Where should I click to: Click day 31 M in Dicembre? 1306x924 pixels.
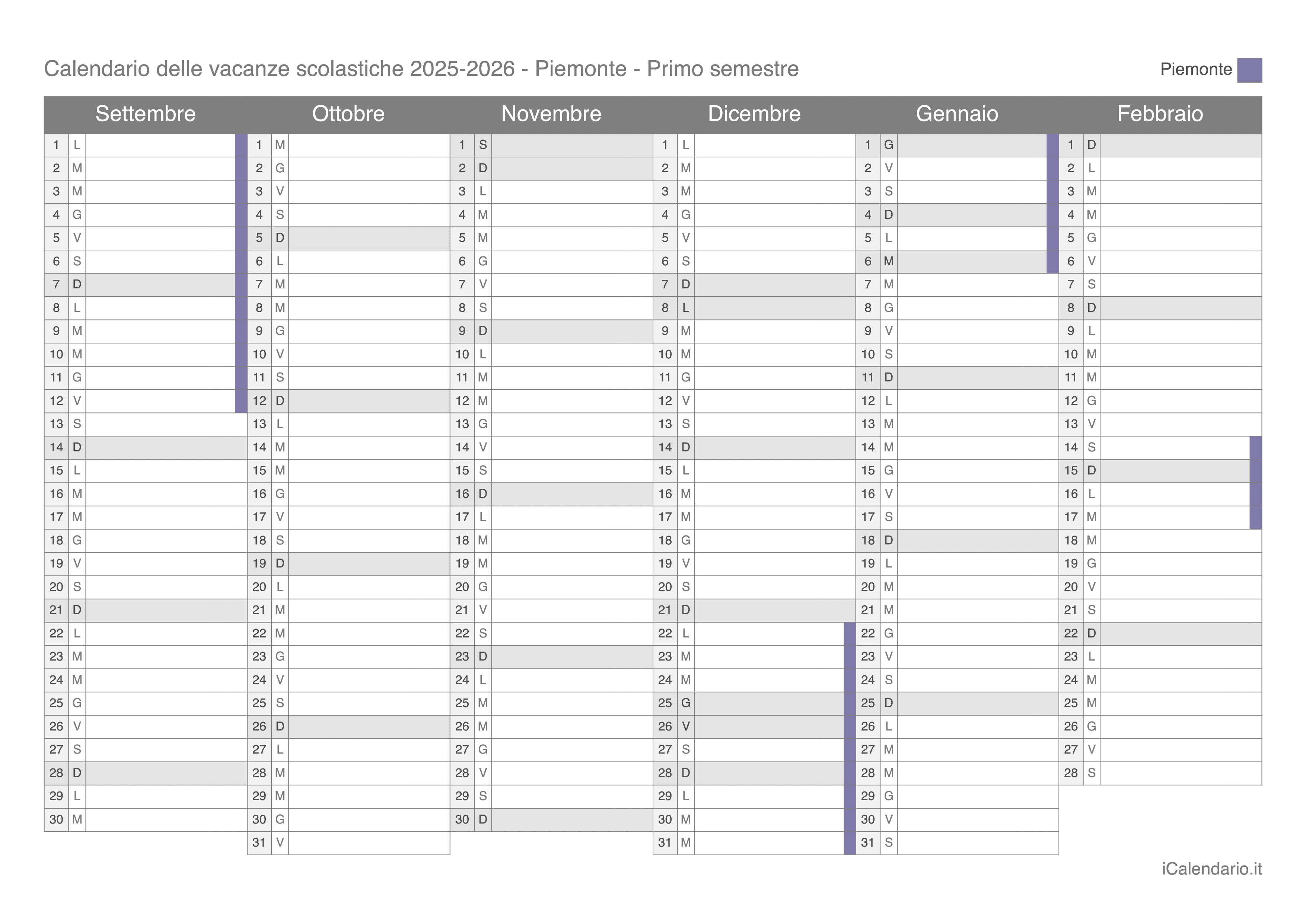[754, 843]
